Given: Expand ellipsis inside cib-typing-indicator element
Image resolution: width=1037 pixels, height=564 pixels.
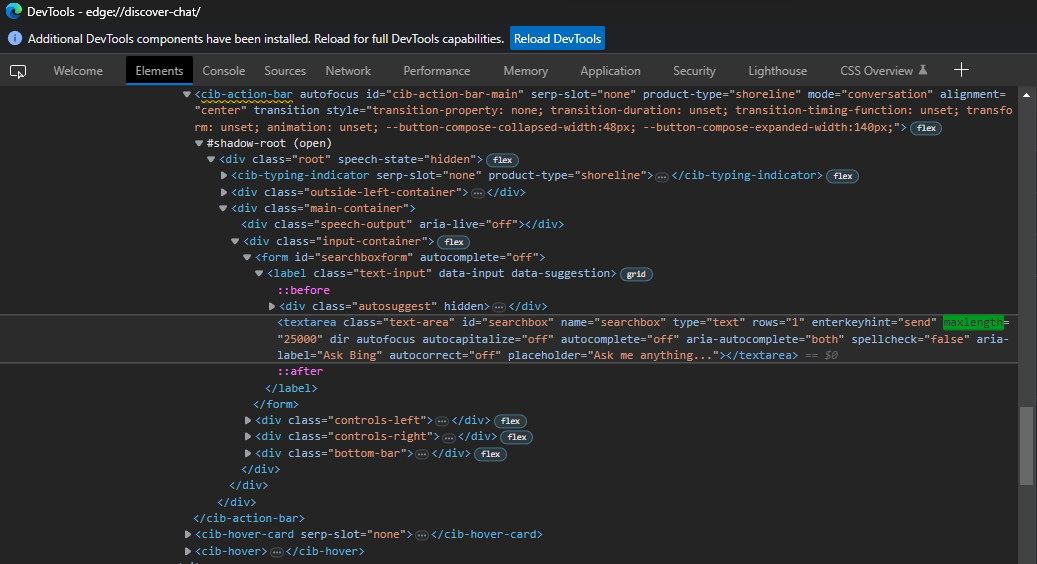Looking at the screenshot, I should pyautogui.click(x=662, y=176).
